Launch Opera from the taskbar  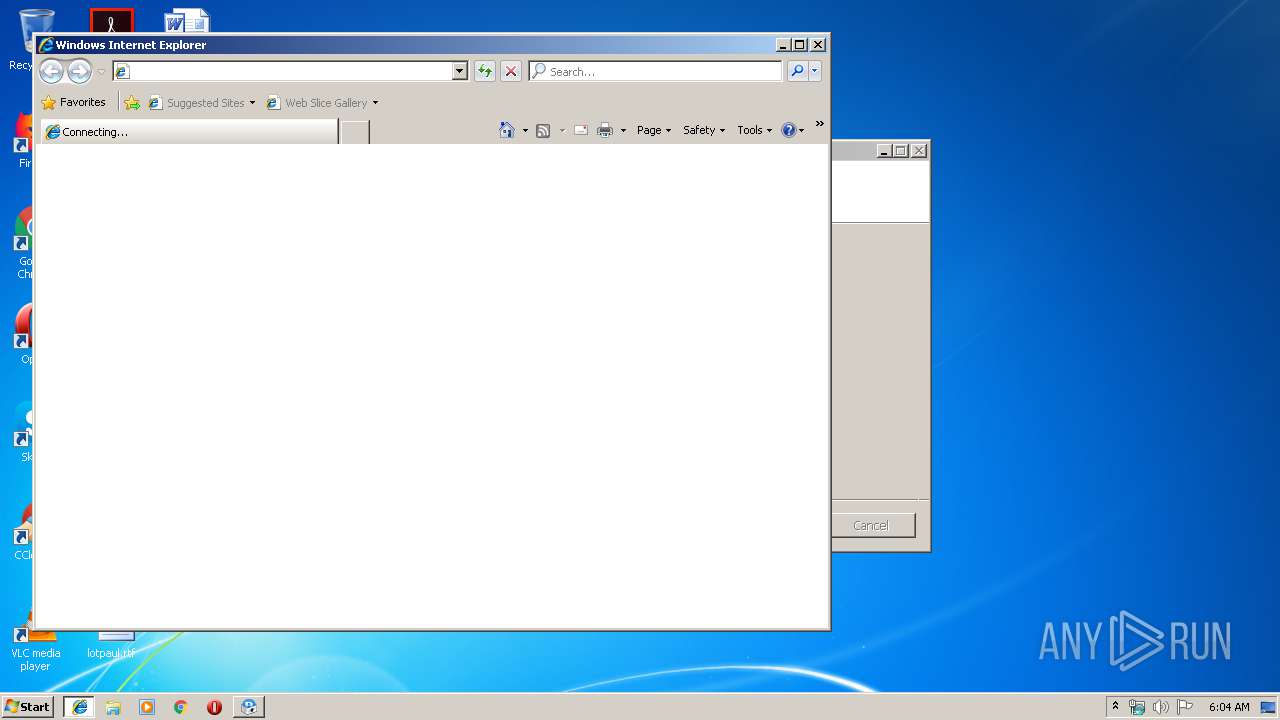(x=214, y=707)
